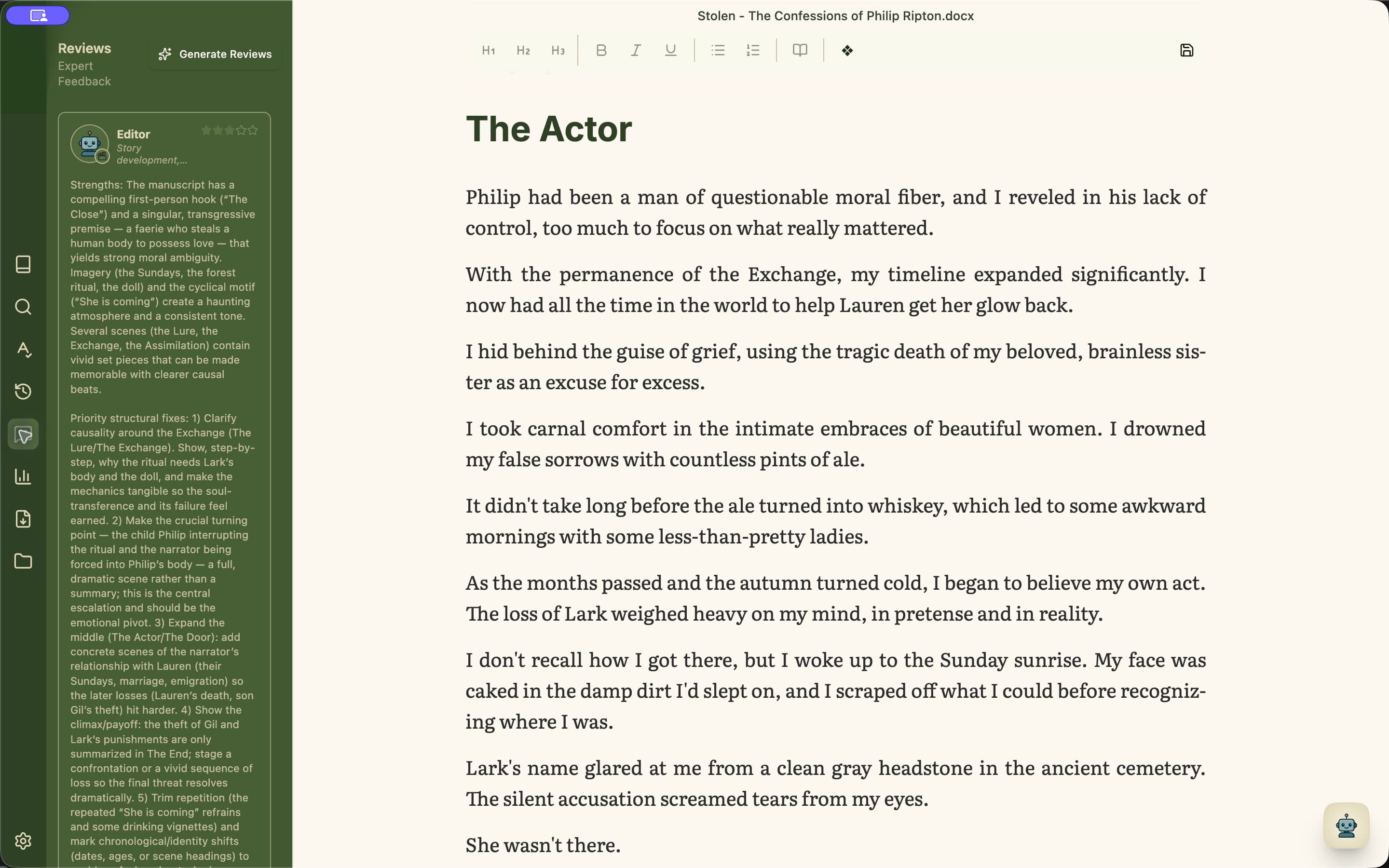The image size is (1389, 868).
Task: Open the search sidebar icon
Action: pyautogui.click(x=23, y=307)
